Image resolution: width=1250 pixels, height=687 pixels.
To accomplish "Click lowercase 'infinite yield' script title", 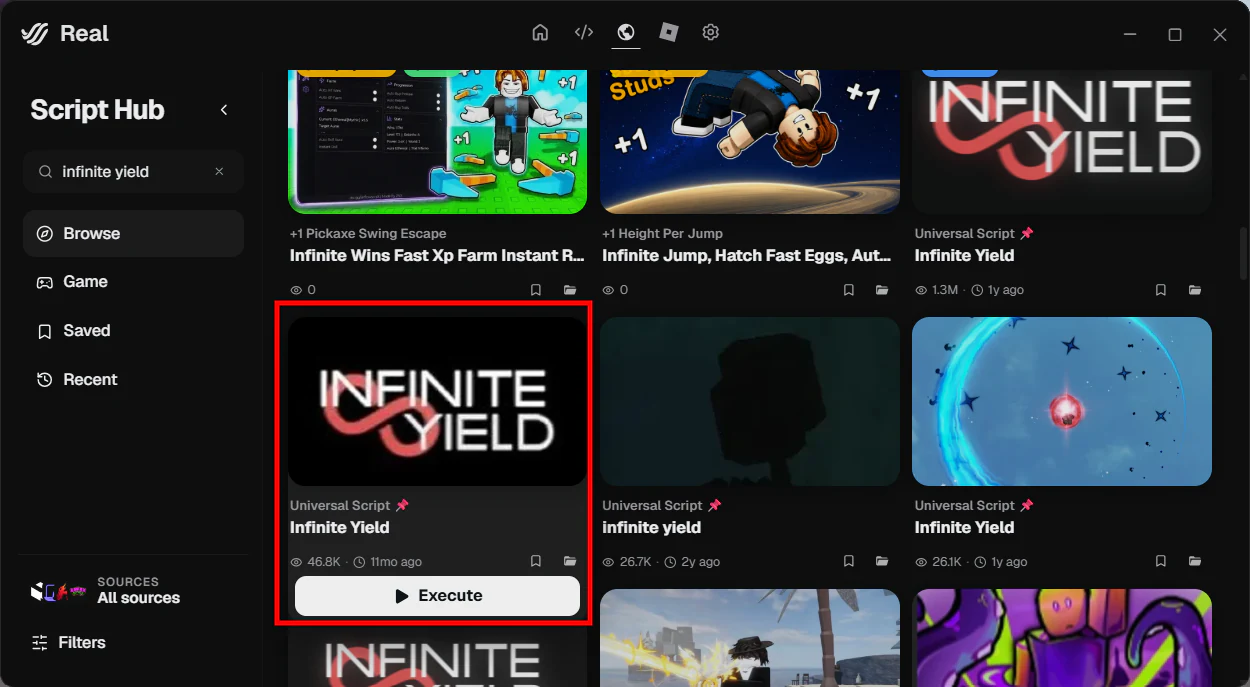I will click(652, 528).
